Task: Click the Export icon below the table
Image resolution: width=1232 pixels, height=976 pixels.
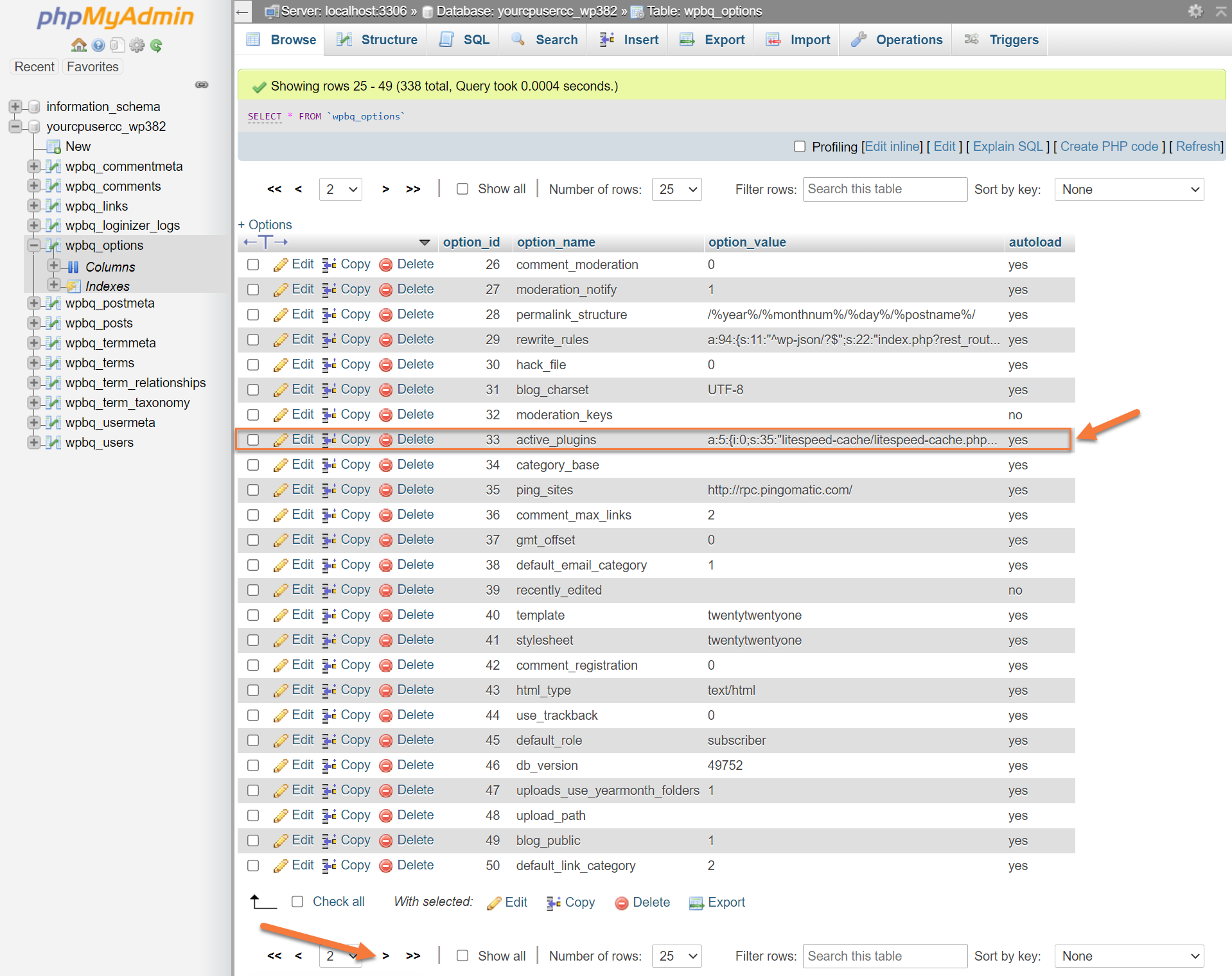Action: (x=696, y=903)
